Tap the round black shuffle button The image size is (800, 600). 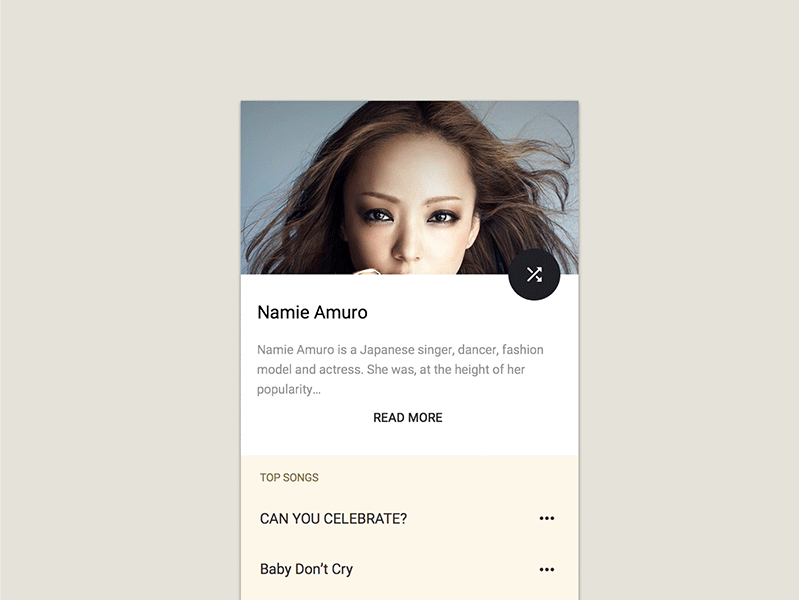534,274
